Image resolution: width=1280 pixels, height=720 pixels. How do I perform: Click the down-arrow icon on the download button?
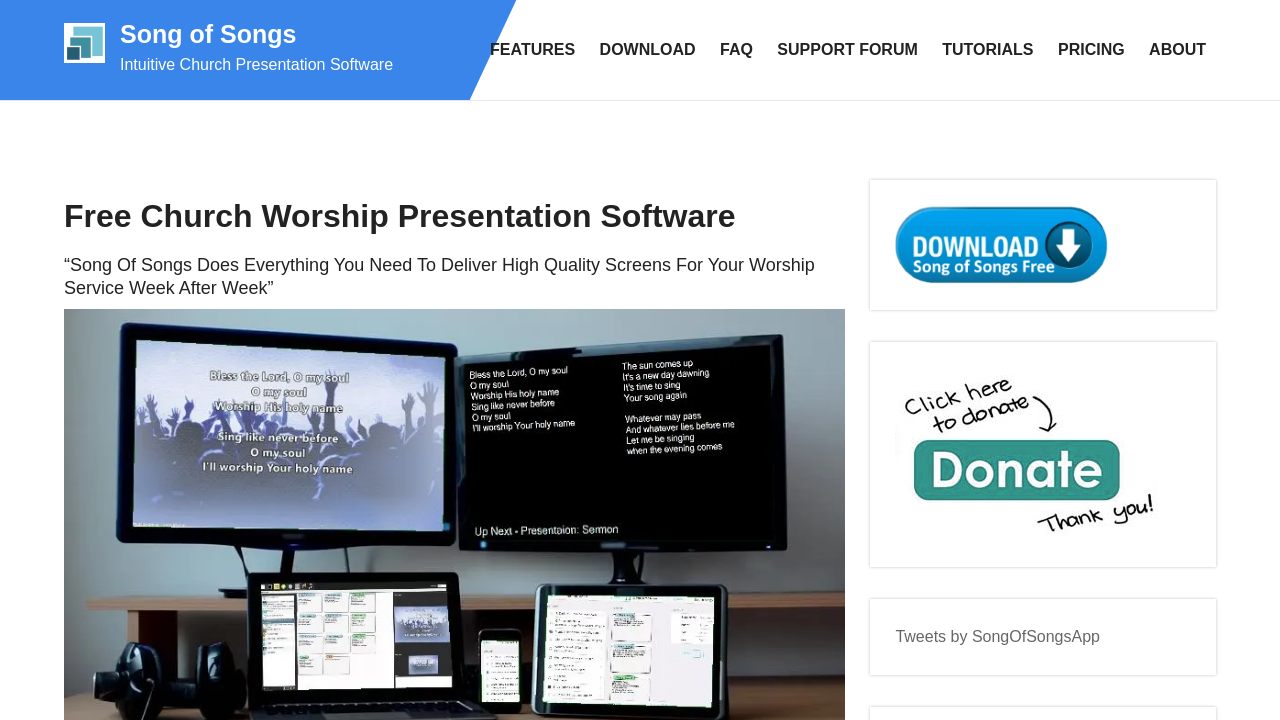click(x=1069, y=245)
